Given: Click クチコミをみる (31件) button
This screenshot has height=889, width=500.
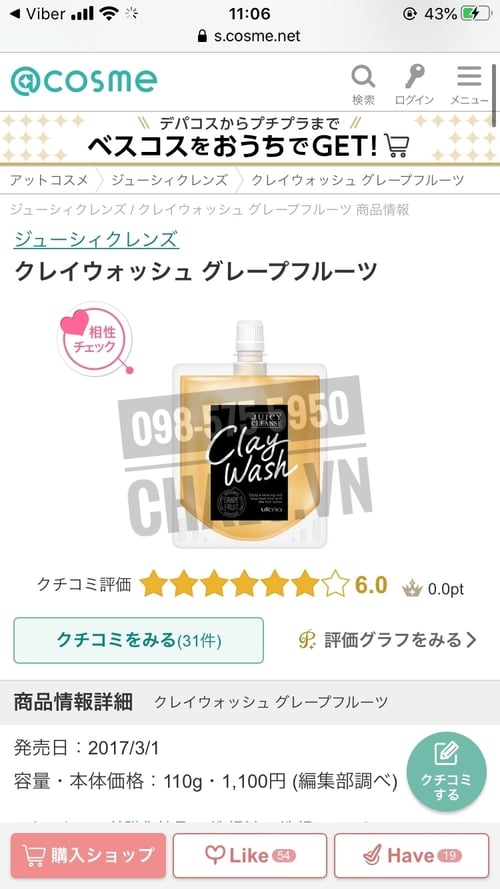Looking at the screenshot, I should 138,640.
